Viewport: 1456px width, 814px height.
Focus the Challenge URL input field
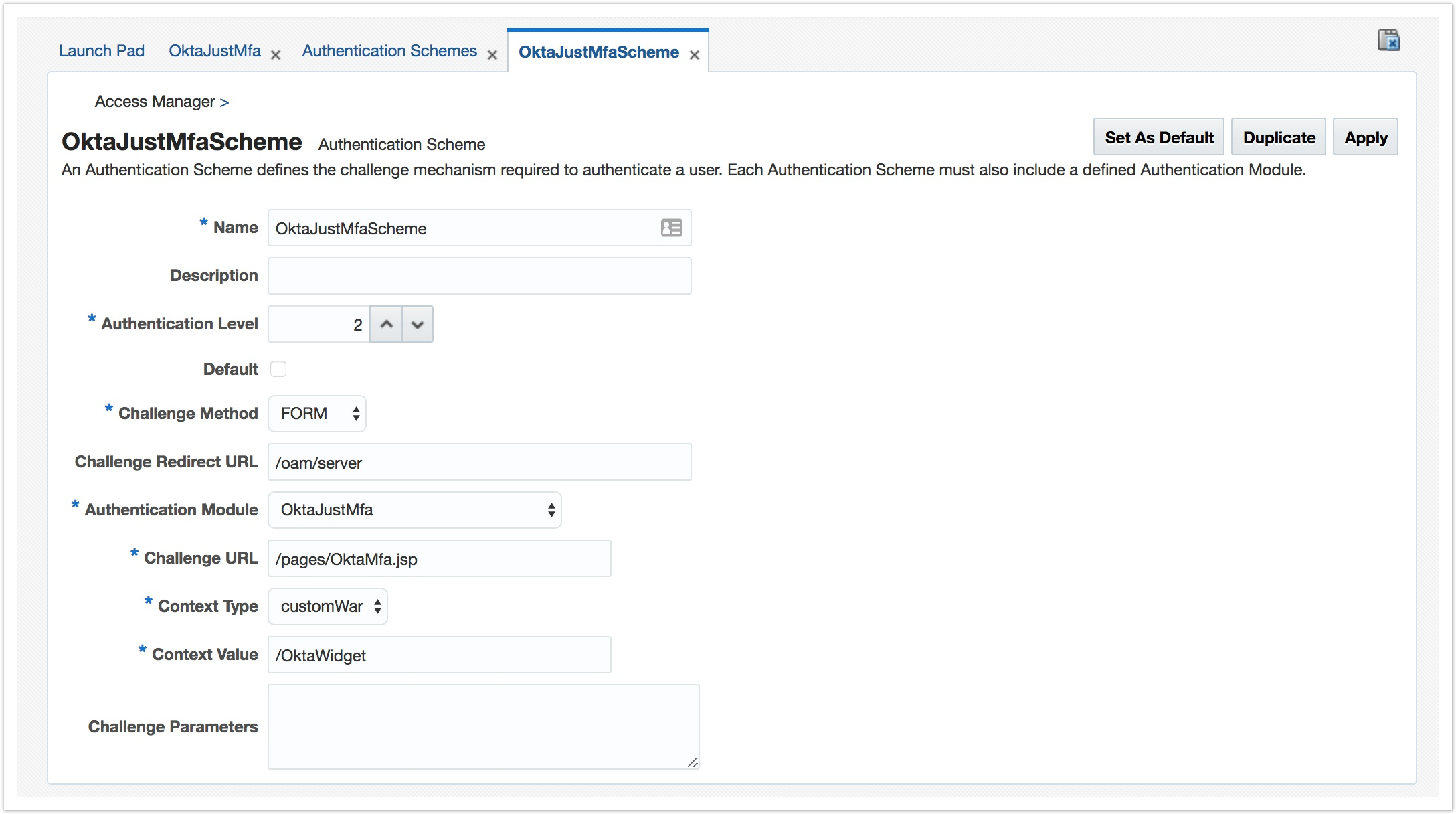pyautogui.click(x=439, y=558)
